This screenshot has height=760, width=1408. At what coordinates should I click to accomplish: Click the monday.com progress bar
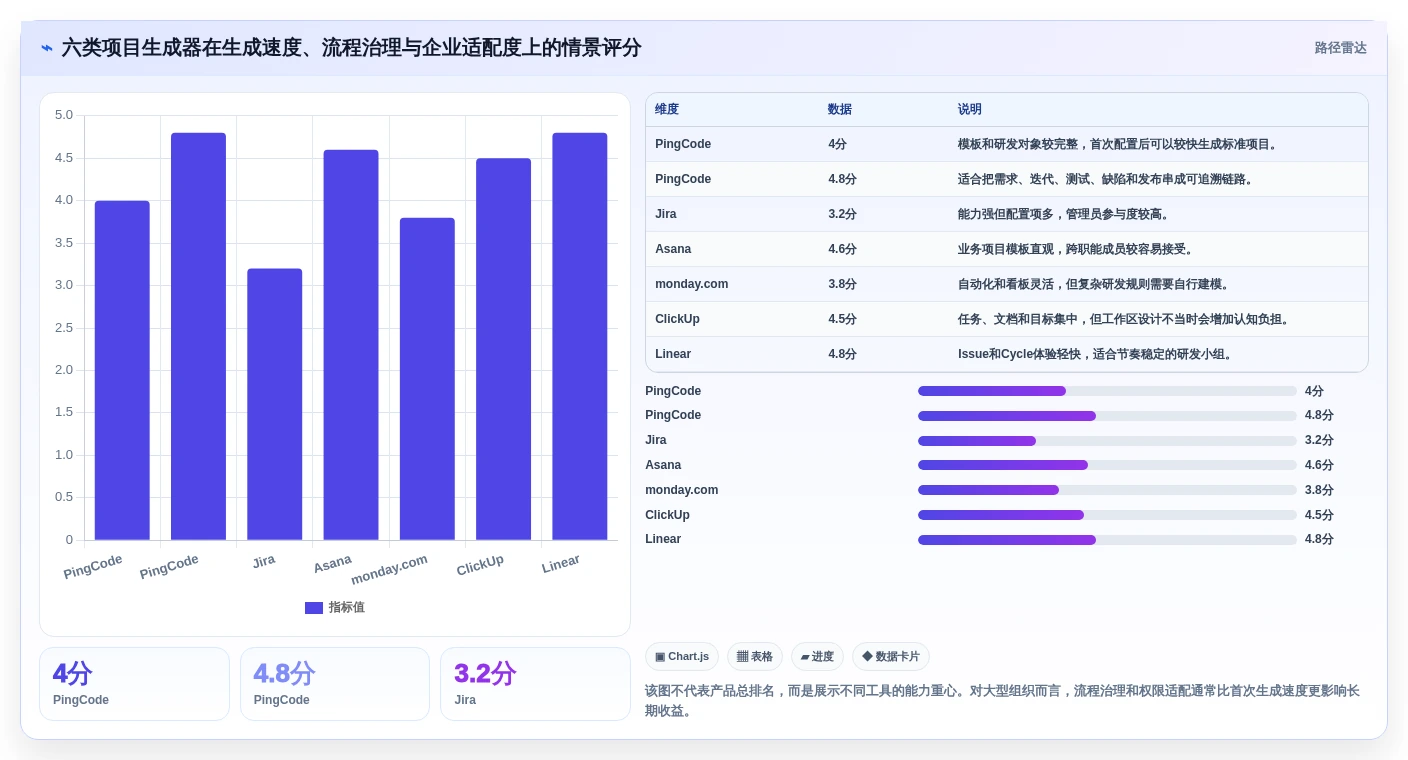1107,490
